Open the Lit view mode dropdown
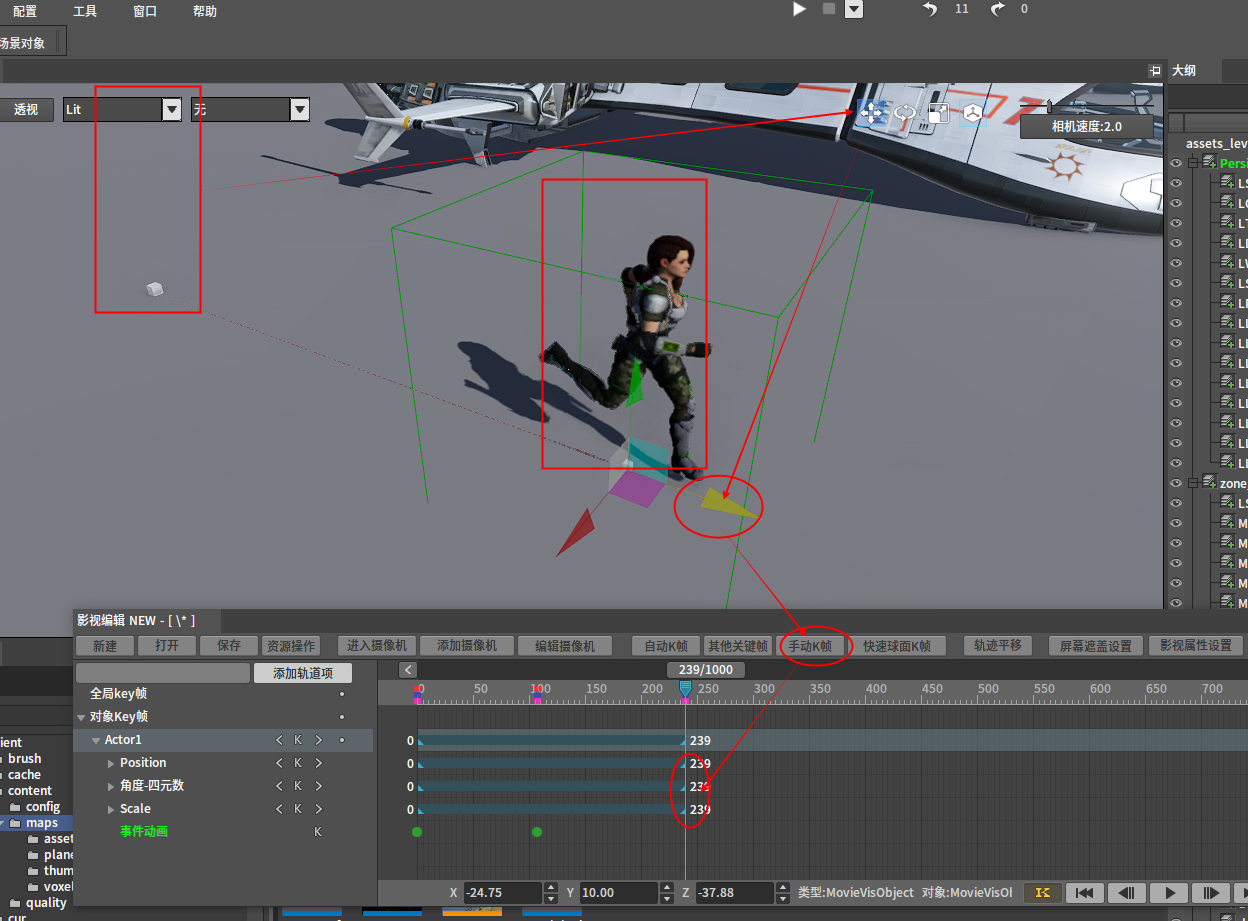Viewport: 1248px width, 921px height. pyautogui.click(x=172, y=109)
